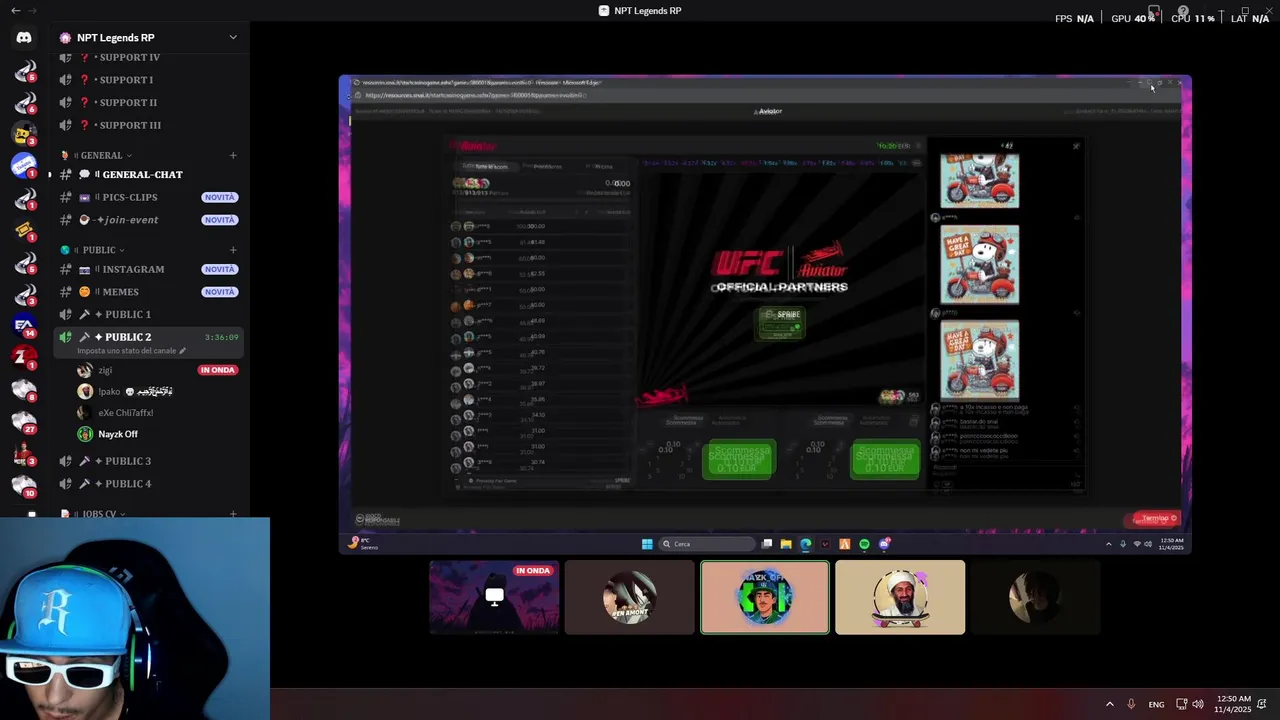Image resolution: width=1280 pixels, height=720 pixels.
Task: Select the anime avatar participant tile
Action: click(x=629, y=597)
